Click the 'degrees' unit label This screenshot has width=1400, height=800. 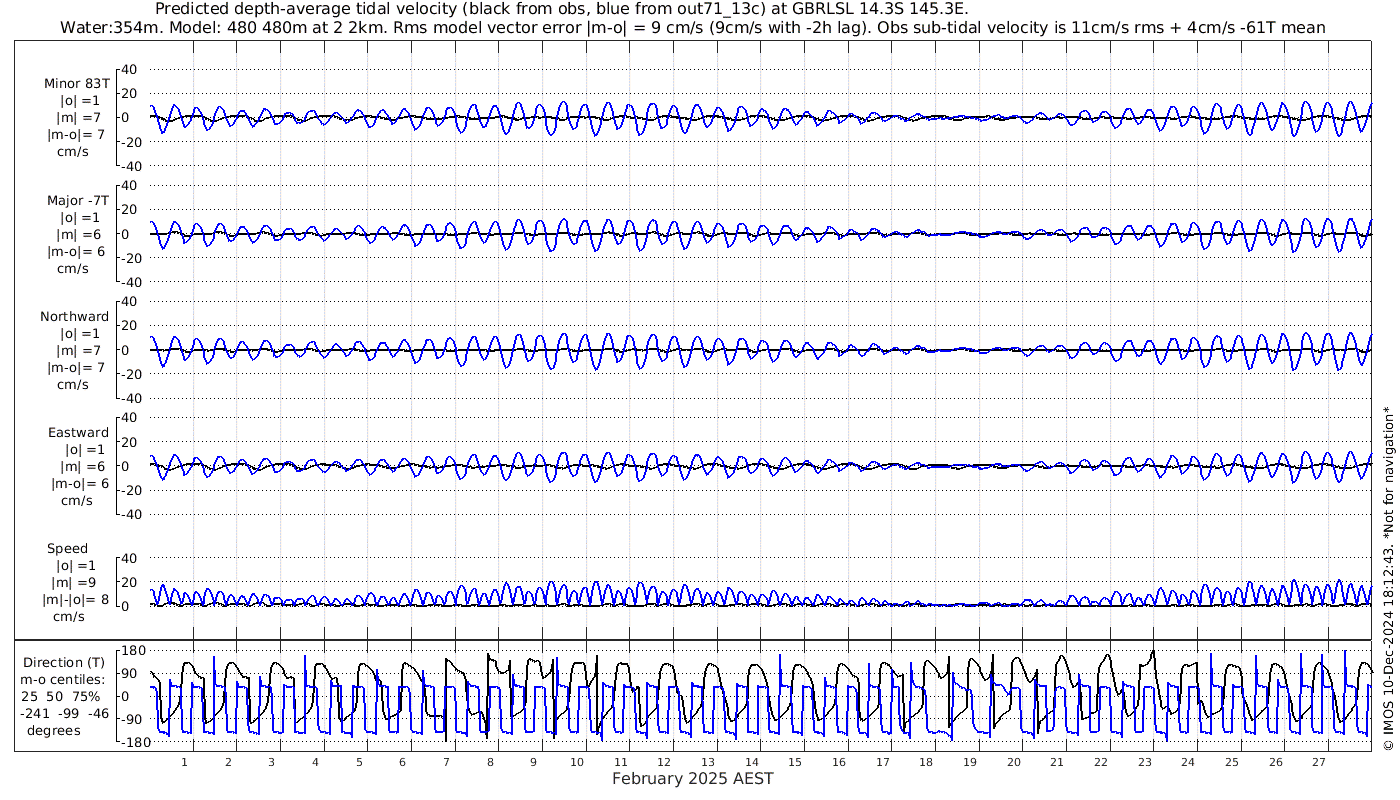[x=54, y=730]
